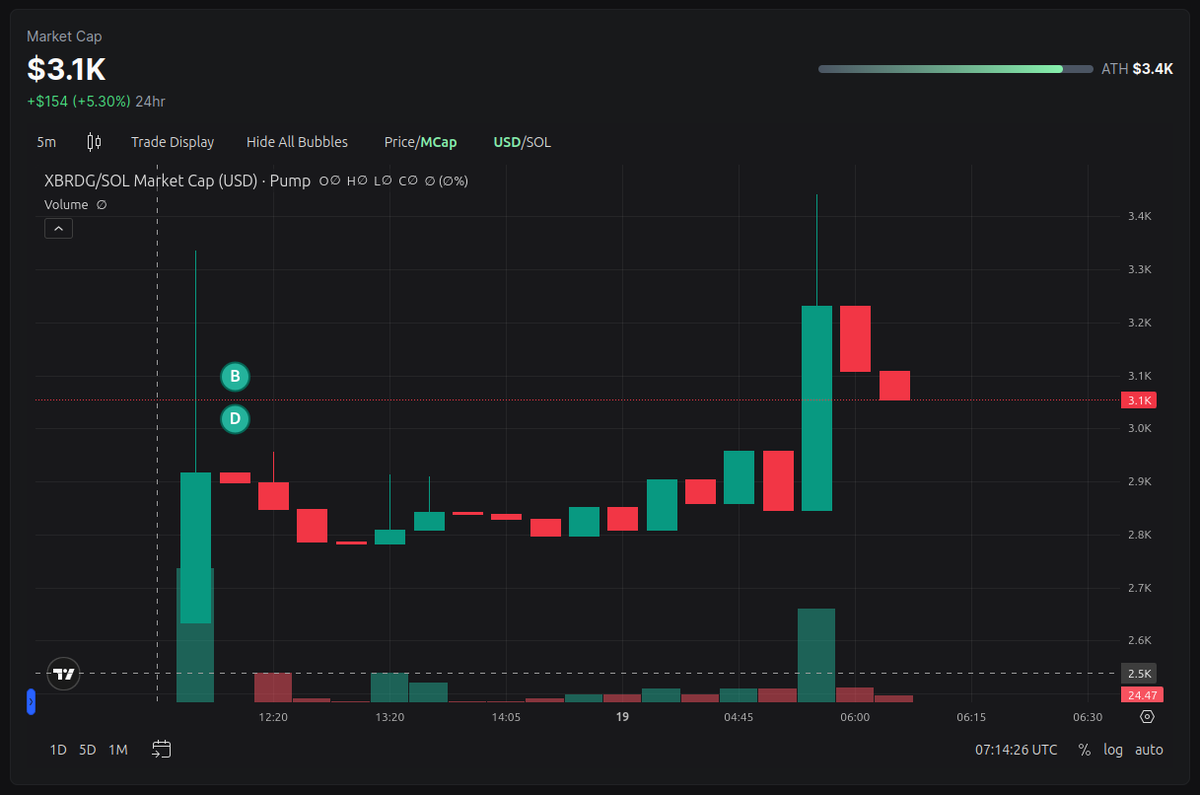Click the B trade bubble
The width and height of the screenshot is (1200, 795).
pos(234,376)
